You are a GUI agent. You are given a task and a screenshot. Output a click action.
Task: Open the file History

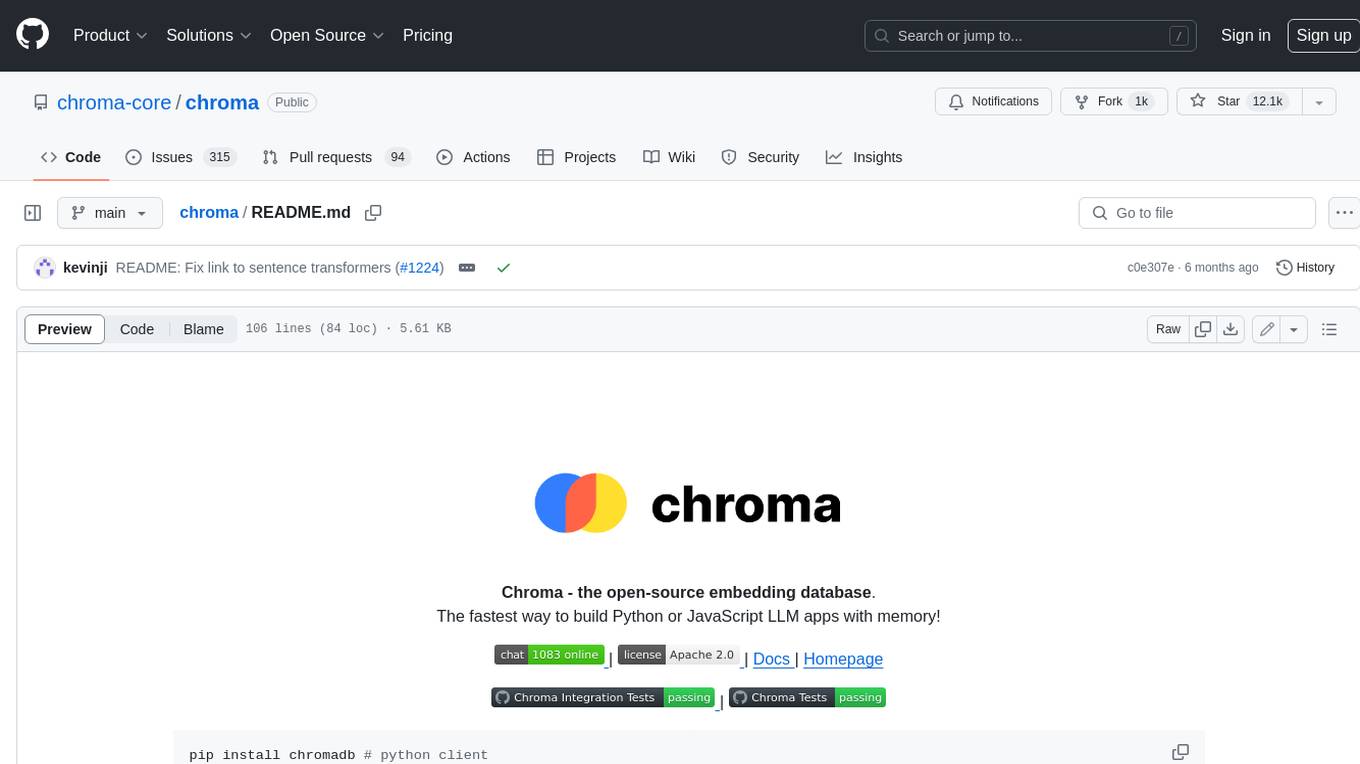tap(1305, 268)
